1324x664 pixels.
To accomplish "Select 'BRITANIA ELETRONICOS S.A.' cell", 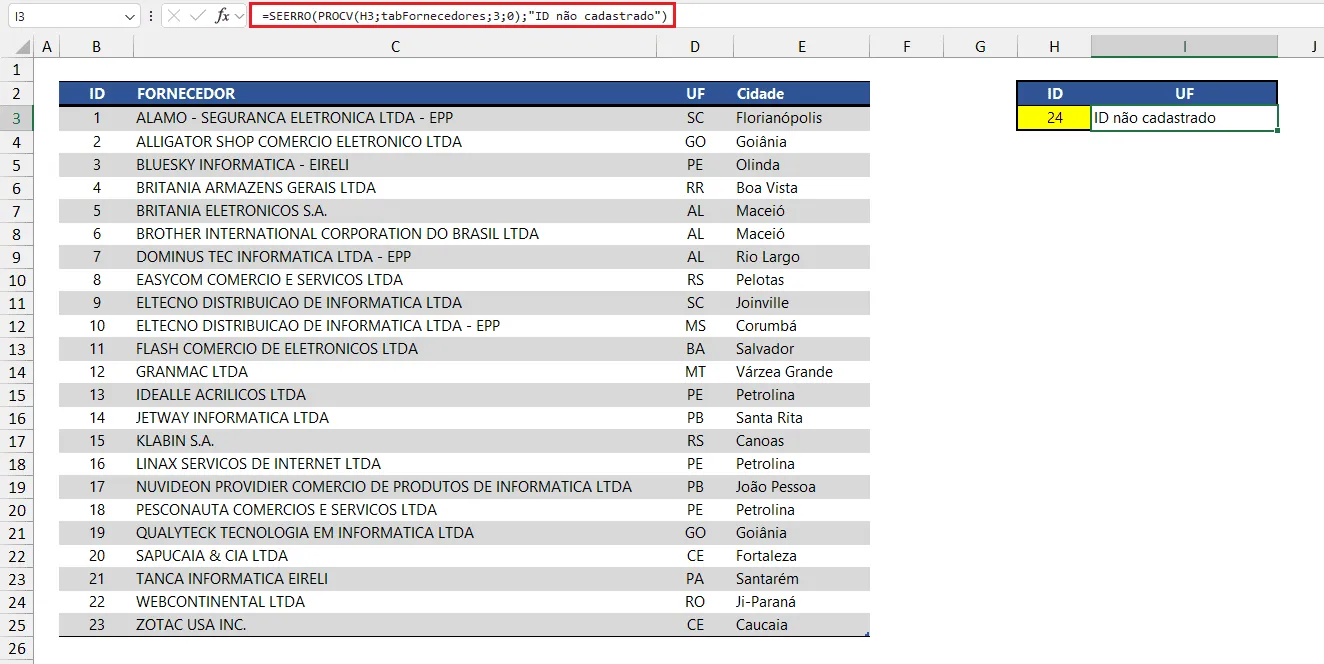I will 396,210.
